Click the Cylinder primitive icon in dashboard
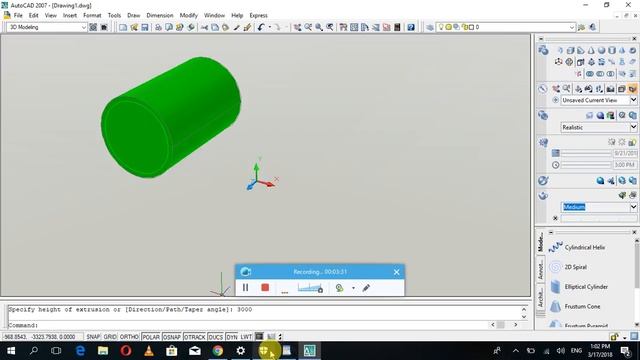Screen dimensions: 640x360 point(611,51)
